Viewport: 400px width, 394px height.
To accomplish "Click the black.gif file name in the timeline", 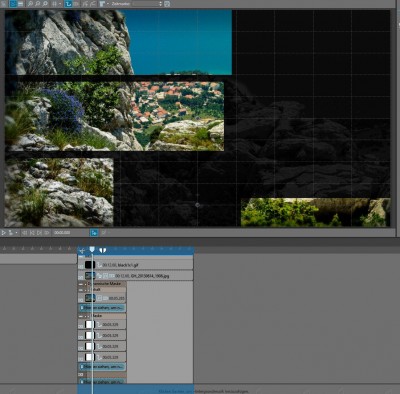I will pos(128,265).
